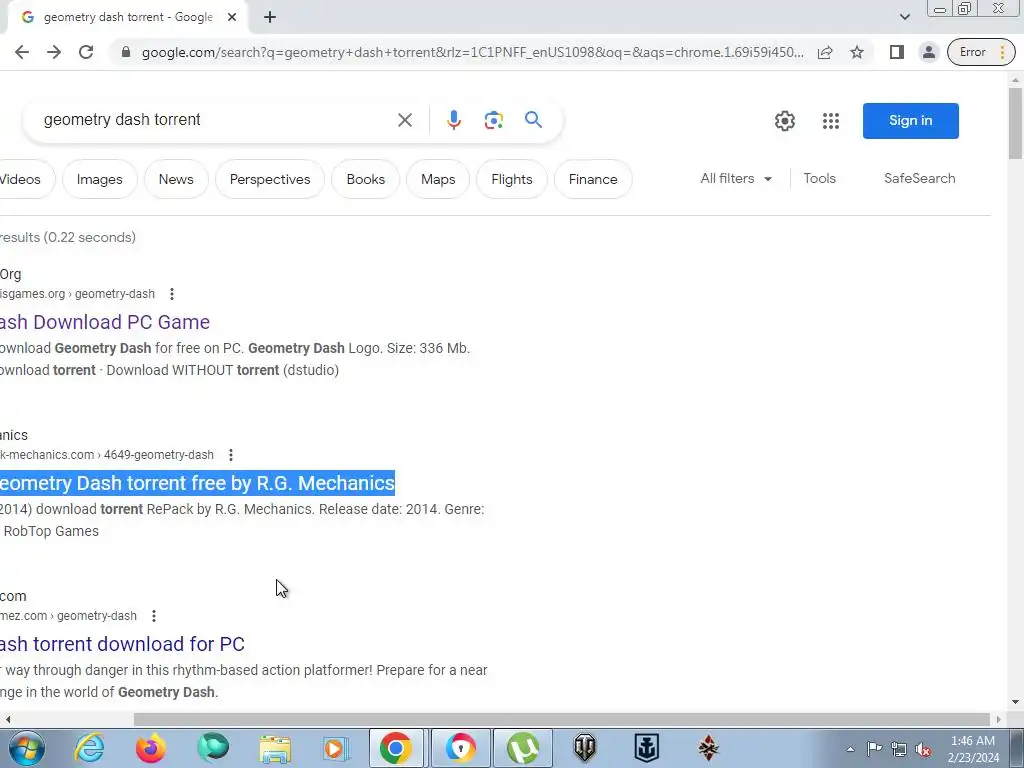Launch Internet Explorer from taskbar
The image size is (1024, 768).
89,748
